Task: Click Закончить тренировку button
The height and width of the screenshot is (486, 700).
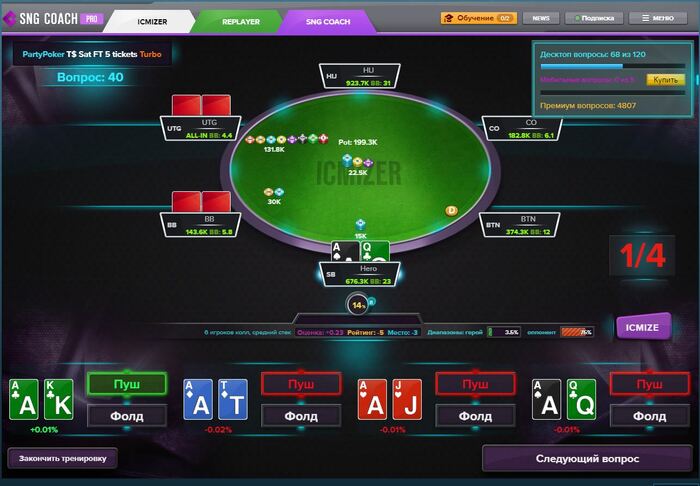Action: (62, 458)
